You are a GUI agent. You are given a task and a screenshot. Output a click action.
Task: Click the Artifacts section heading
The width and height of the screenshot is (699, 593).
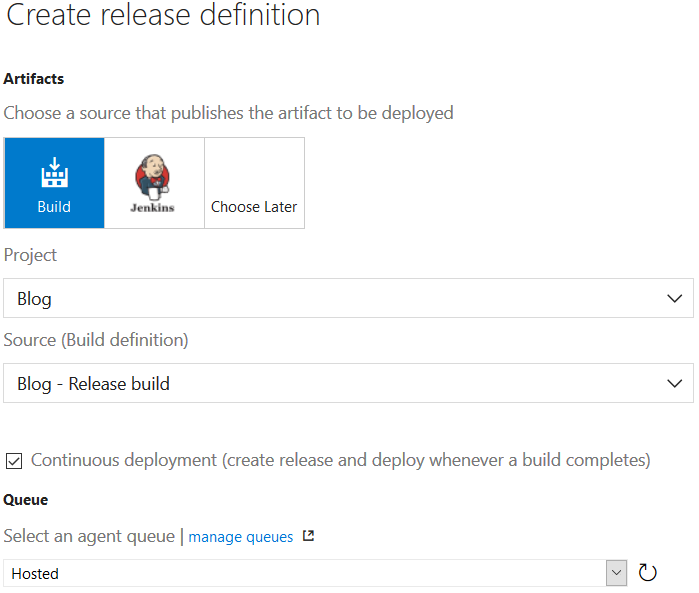34,79
